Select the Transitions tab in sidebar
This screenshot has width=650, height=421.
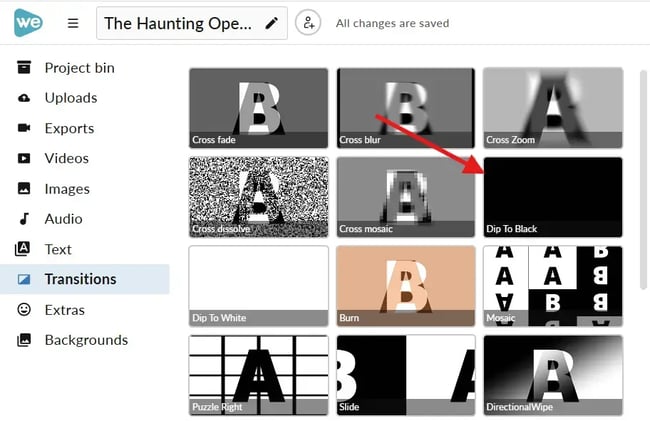pos(80,279)
